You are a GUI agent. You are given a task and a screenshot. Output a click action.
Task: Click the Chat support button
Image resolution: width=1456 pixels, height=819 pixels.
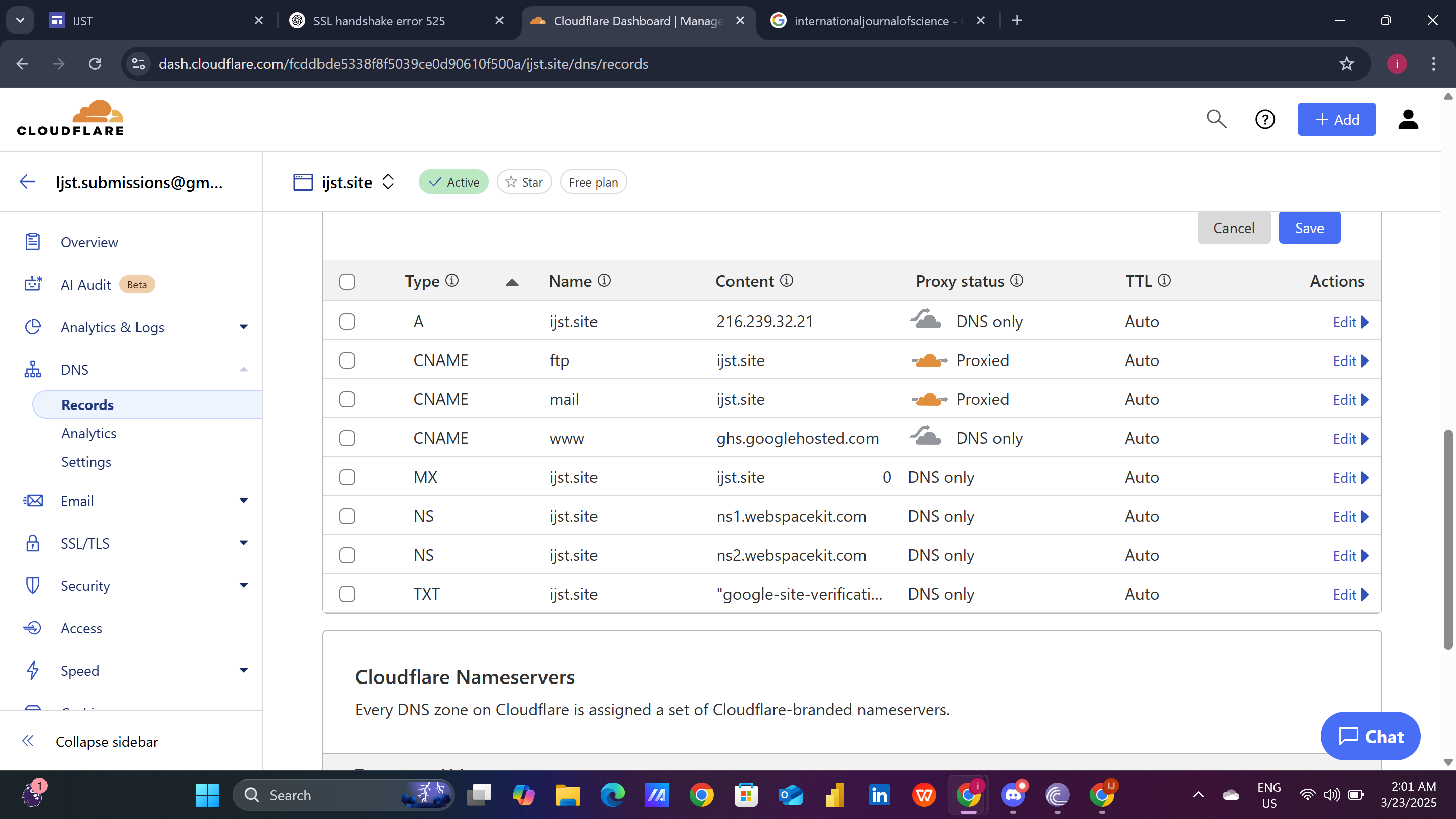(1370, 737)
